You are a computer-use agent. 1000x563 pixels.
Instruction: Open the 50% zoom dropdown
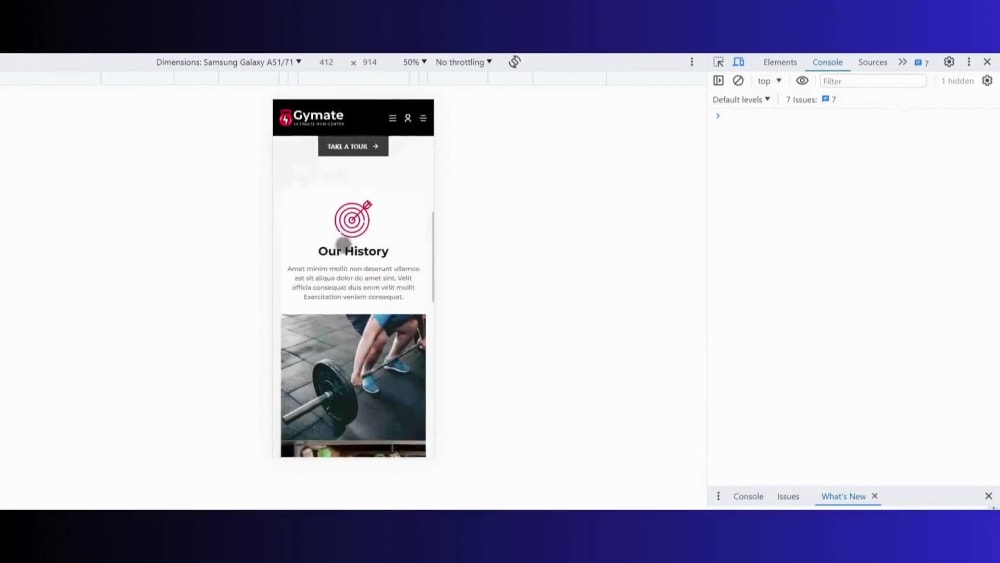tap(415, 62)
